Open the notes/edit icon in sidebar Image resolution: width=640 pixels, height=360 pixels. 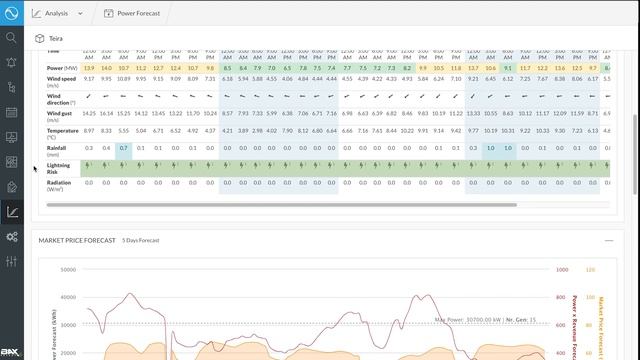[x=11, y=187]
